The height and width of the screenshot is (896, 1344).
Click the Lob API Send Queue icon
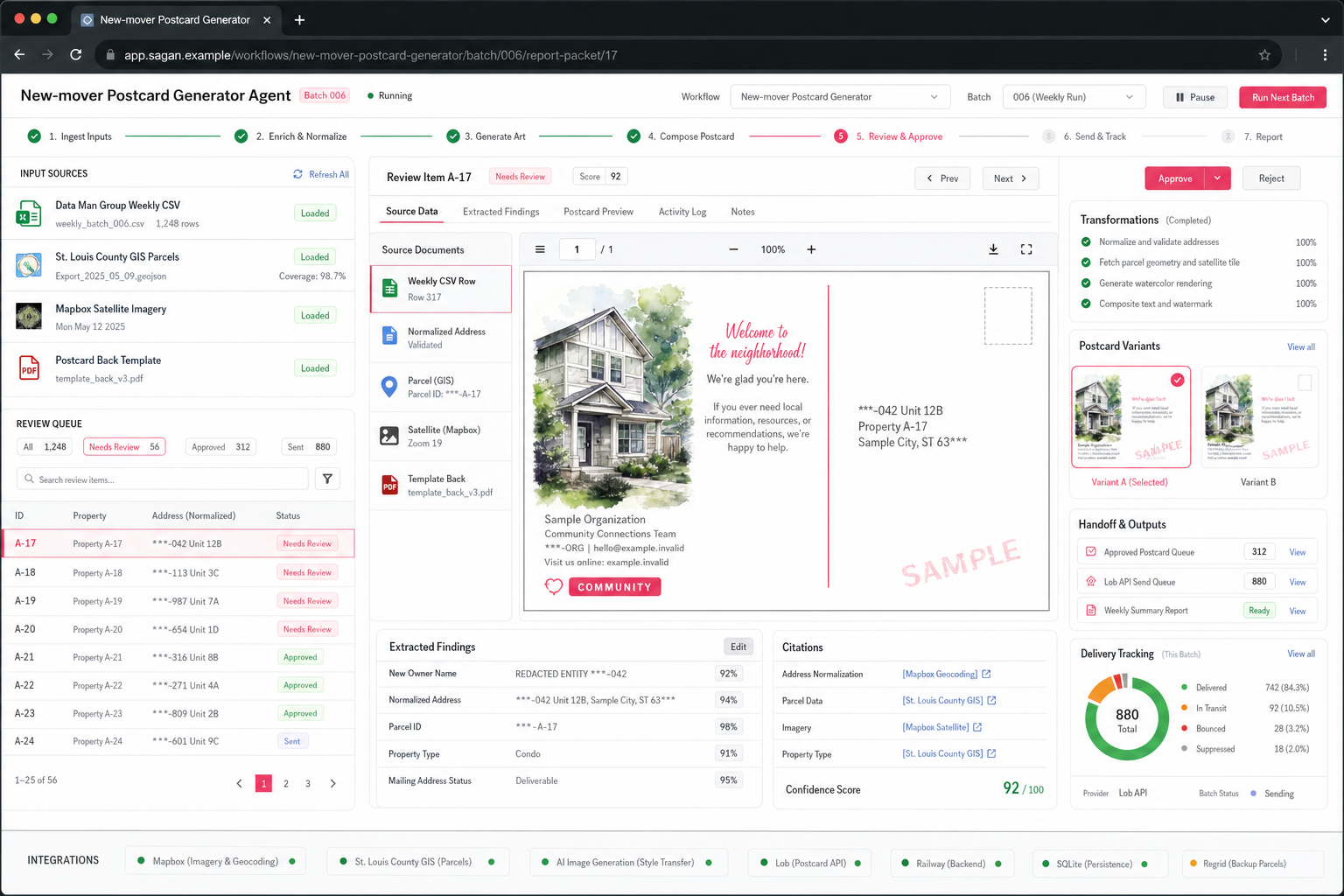click(x=1091, y=581)
